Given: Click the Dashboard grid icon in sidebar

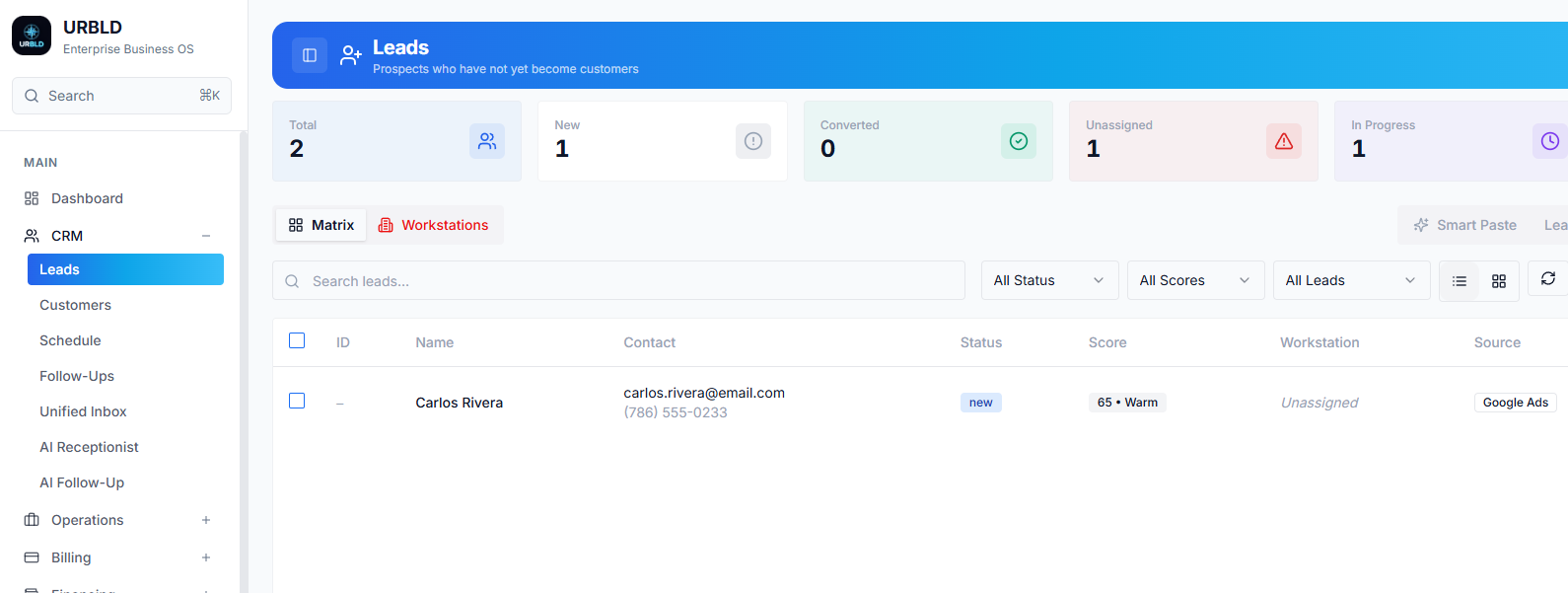Looking at the screenshot, I should point(32,198).
